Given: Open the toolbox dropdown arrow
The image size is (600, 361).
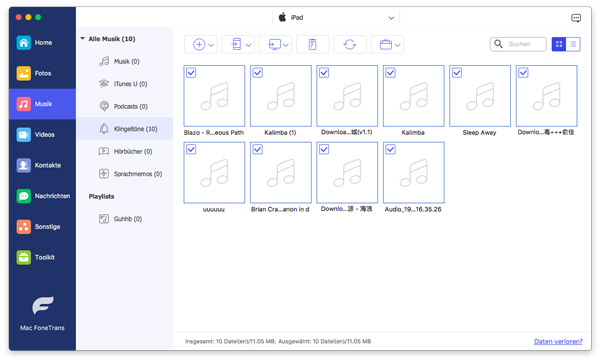Looking at the screenshot, I should tap(398, 45).
